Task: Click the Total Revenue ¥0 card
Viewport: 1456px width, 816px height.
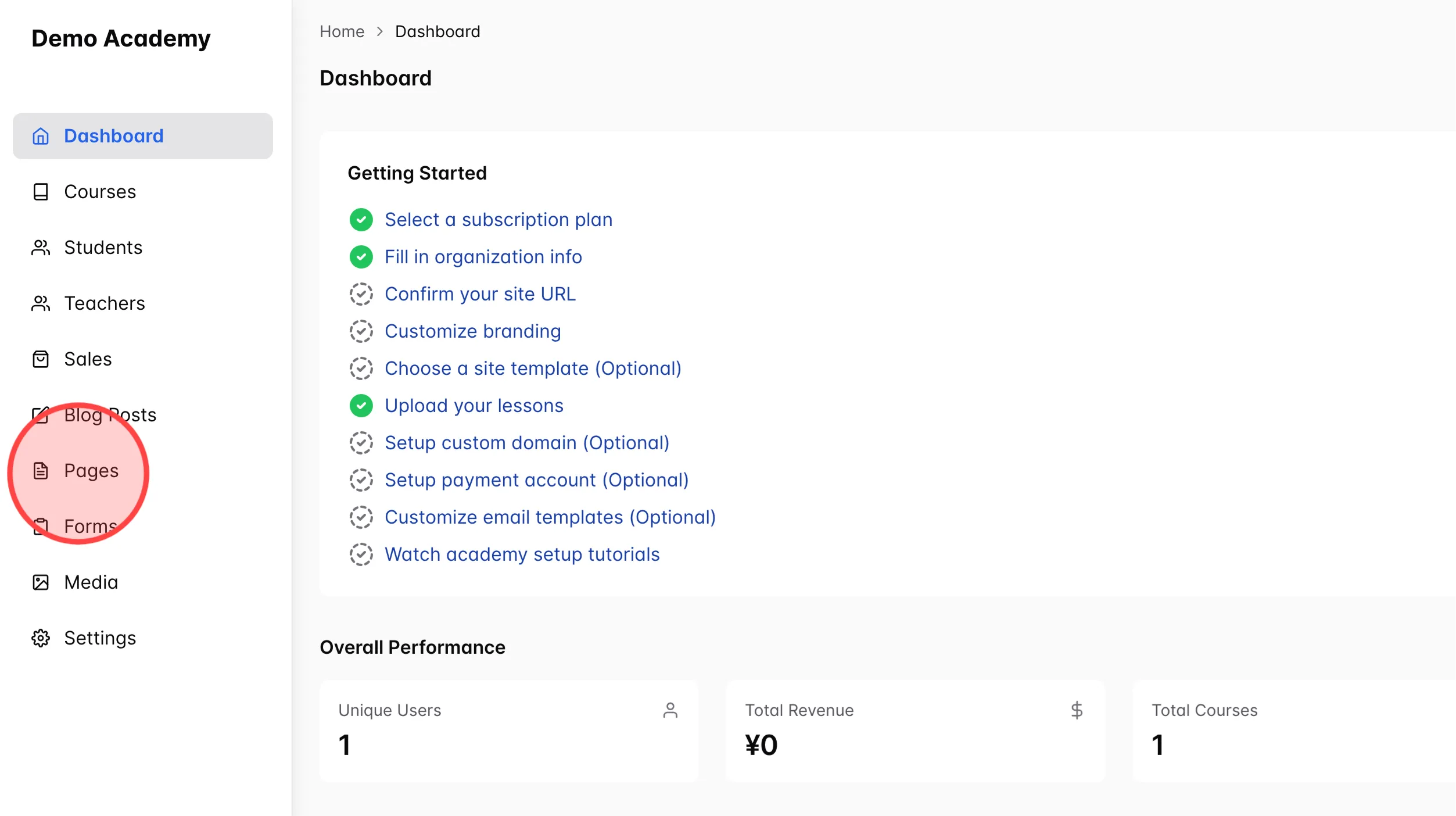Action: coord(915,731)
